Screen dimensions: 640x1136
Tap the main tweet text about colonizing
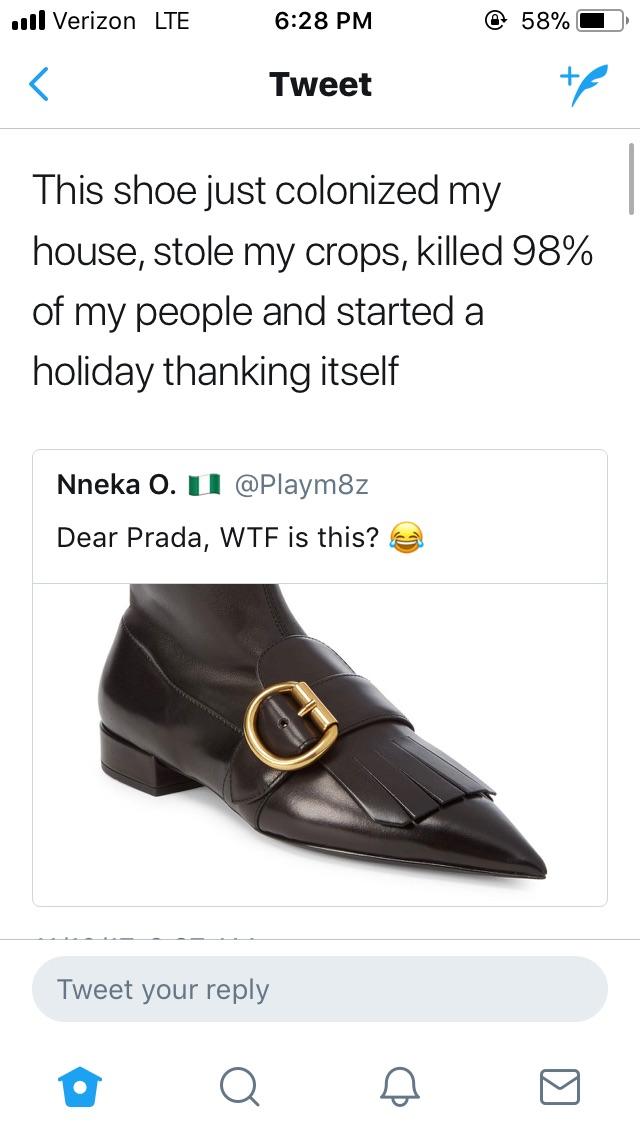(x=312, y=281)
